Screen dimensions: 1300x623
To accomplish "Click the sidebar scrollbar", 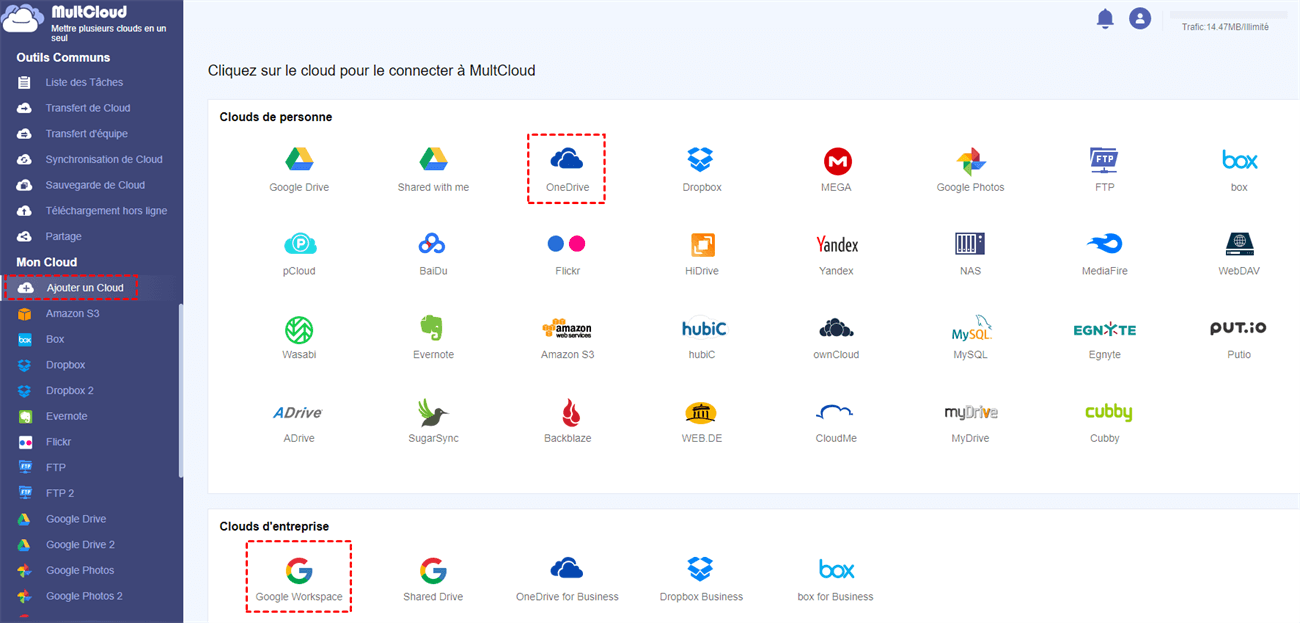I will tap(181, 390).
